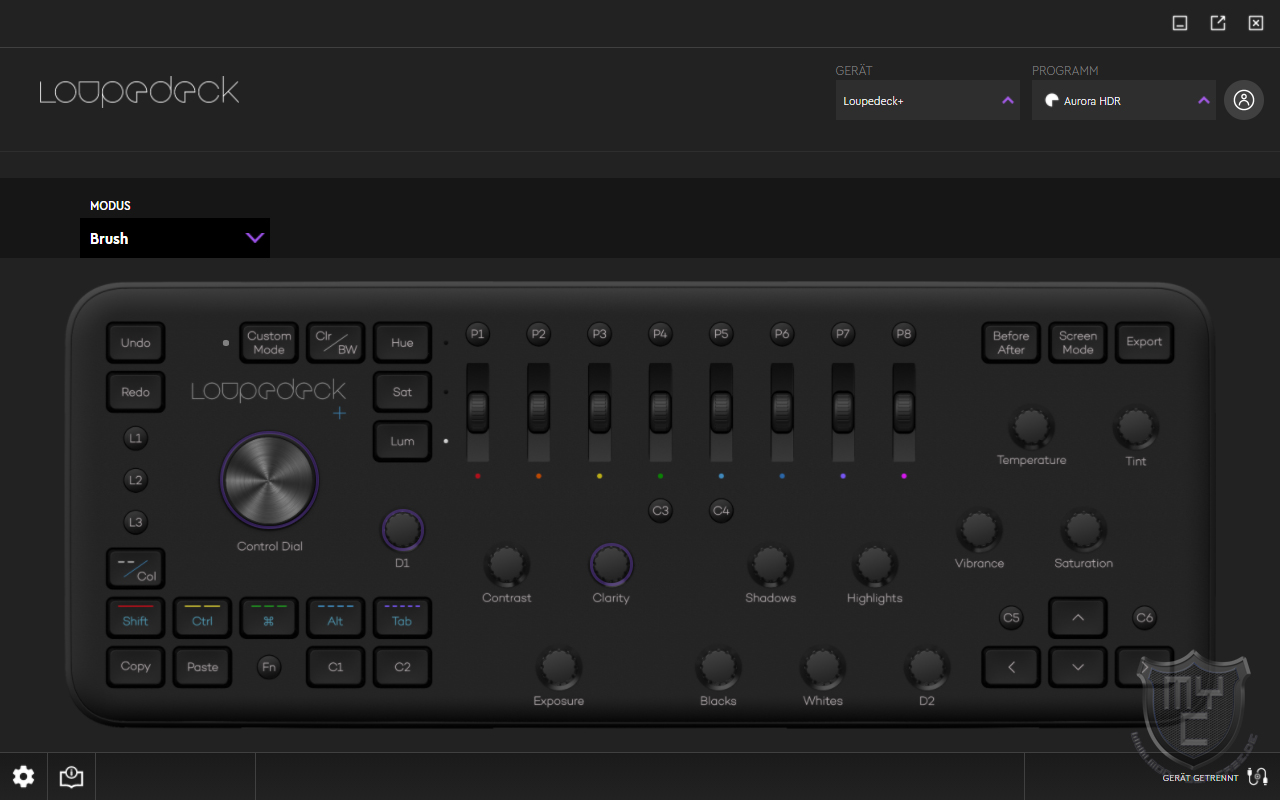The width and height of the screenshot is (1280, 800).
Task: Click the round Fn button
Action: tap(269, 667)
